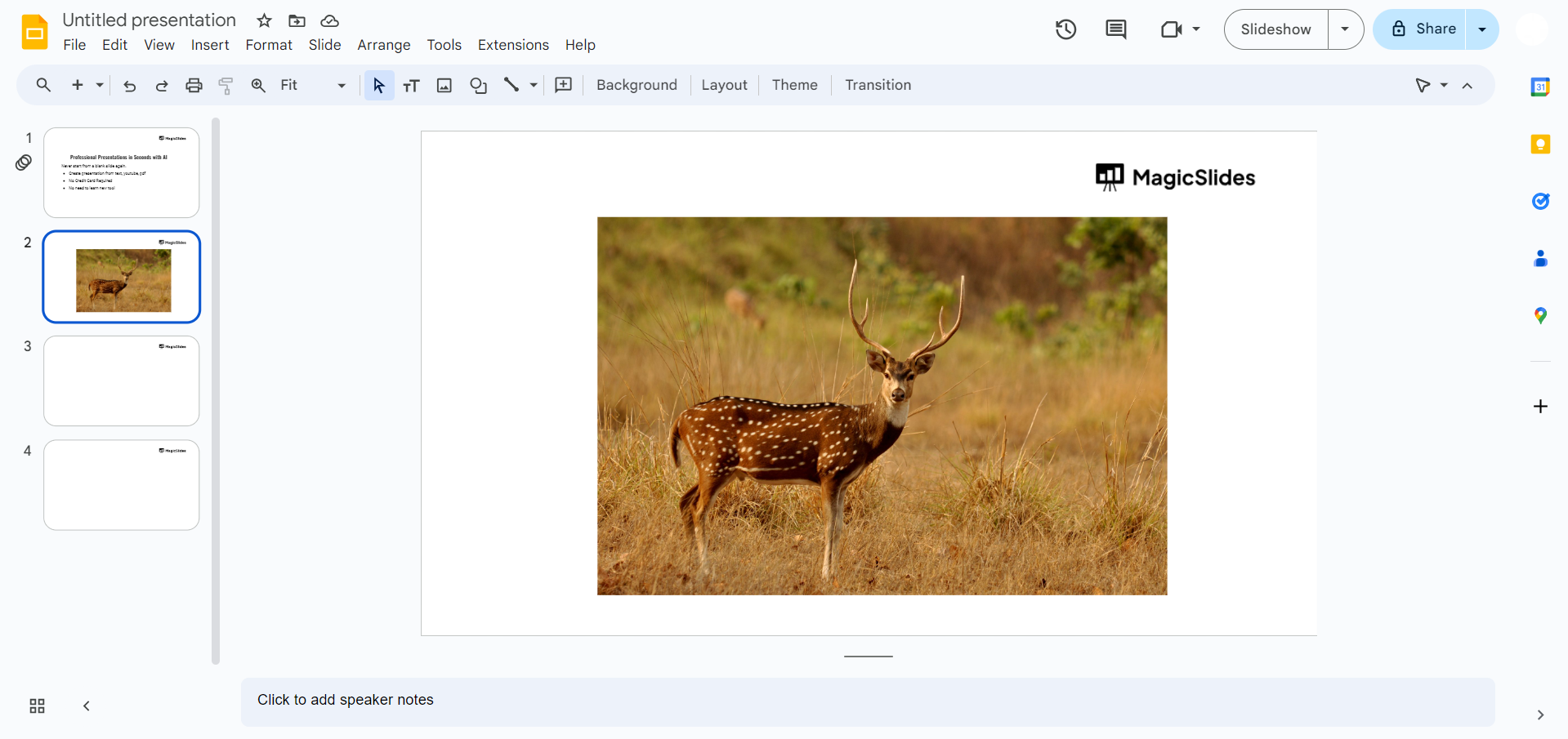Open version history
Image resolution: width=1568 pixels, height=739 pixels.
tap(1065, 29)
